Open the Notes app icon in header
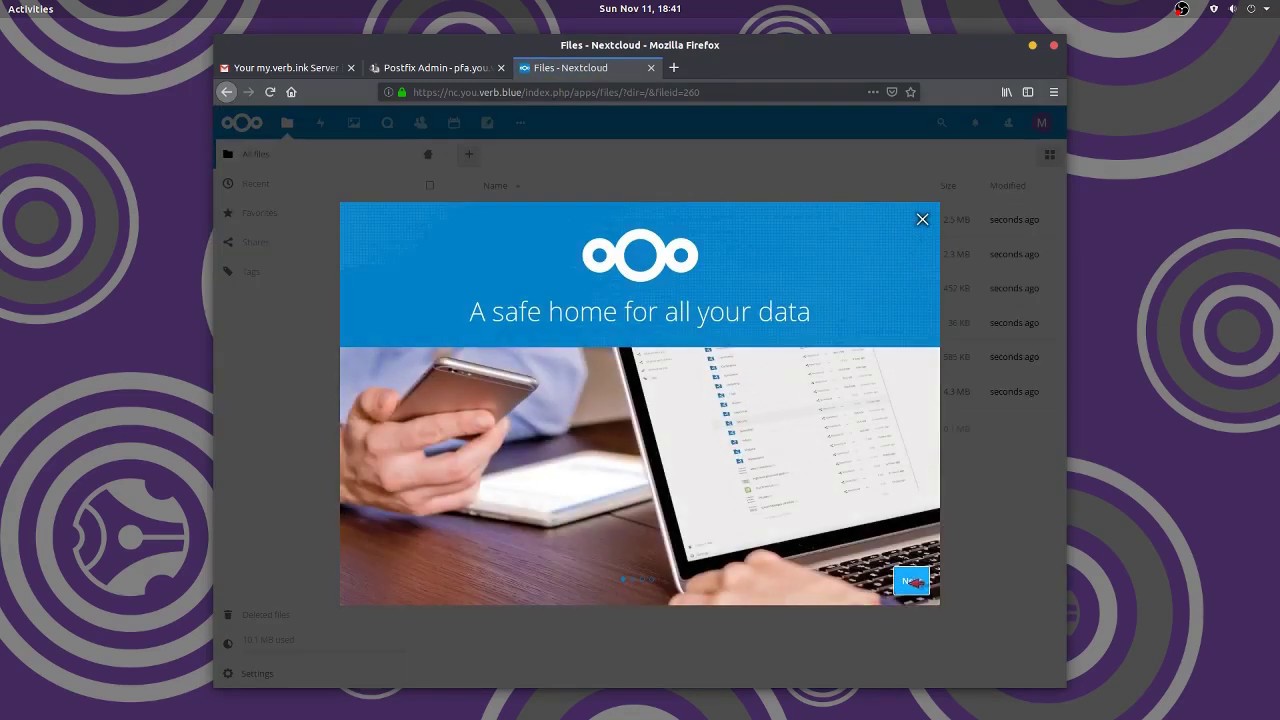This screenshot has height=720, width=1280. [487, 123]
